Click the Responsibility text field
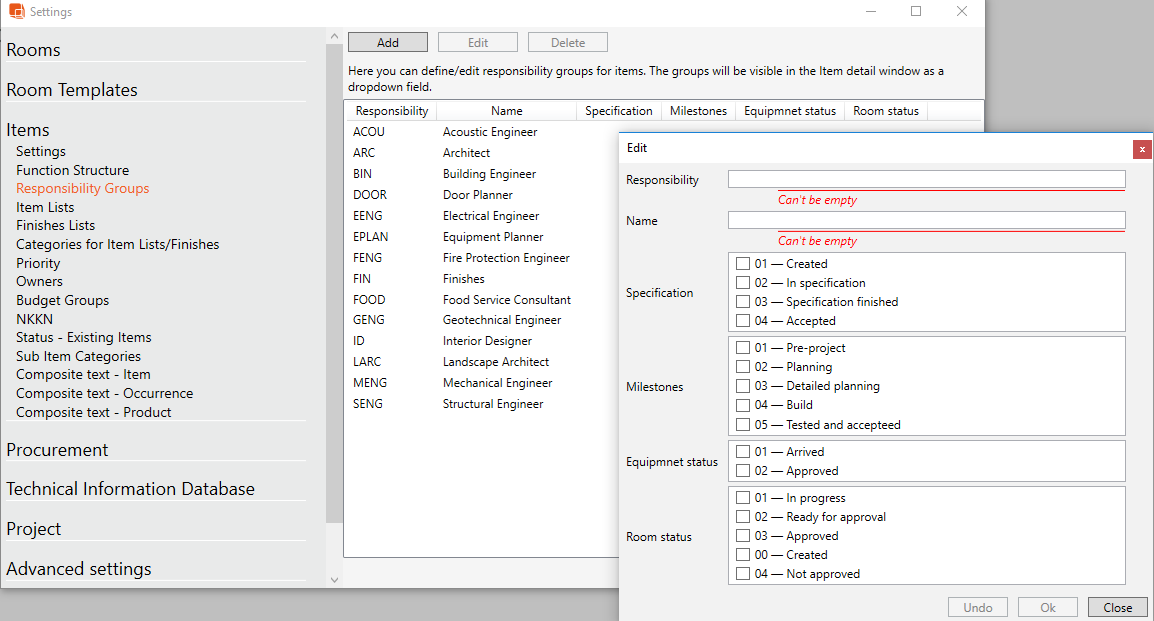The width and height of the screenshot is (1154, 621). click(x=926, y=179)
